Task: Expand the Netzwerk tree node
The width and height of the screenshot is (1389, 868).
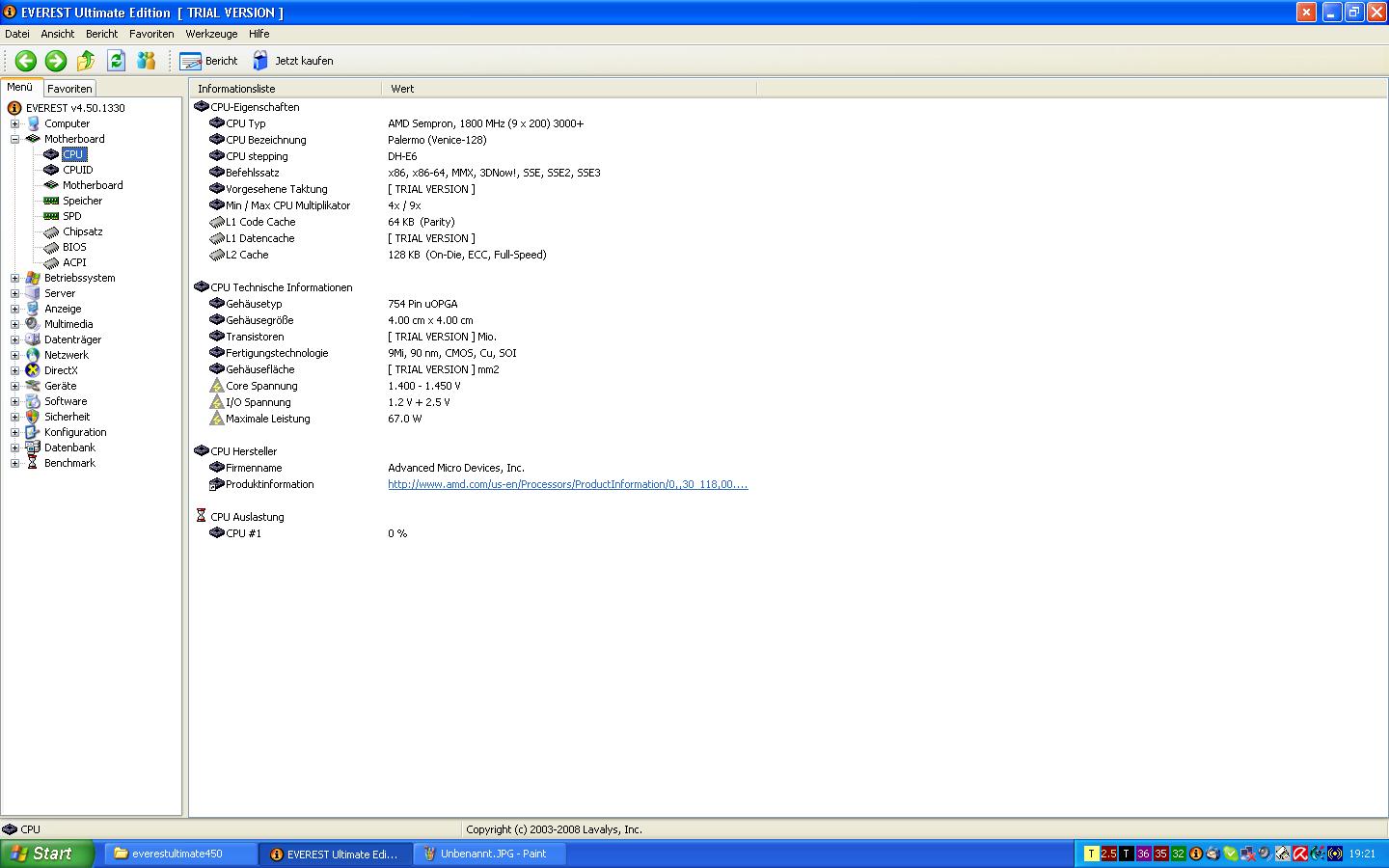Action: click(x=14, y=355)
